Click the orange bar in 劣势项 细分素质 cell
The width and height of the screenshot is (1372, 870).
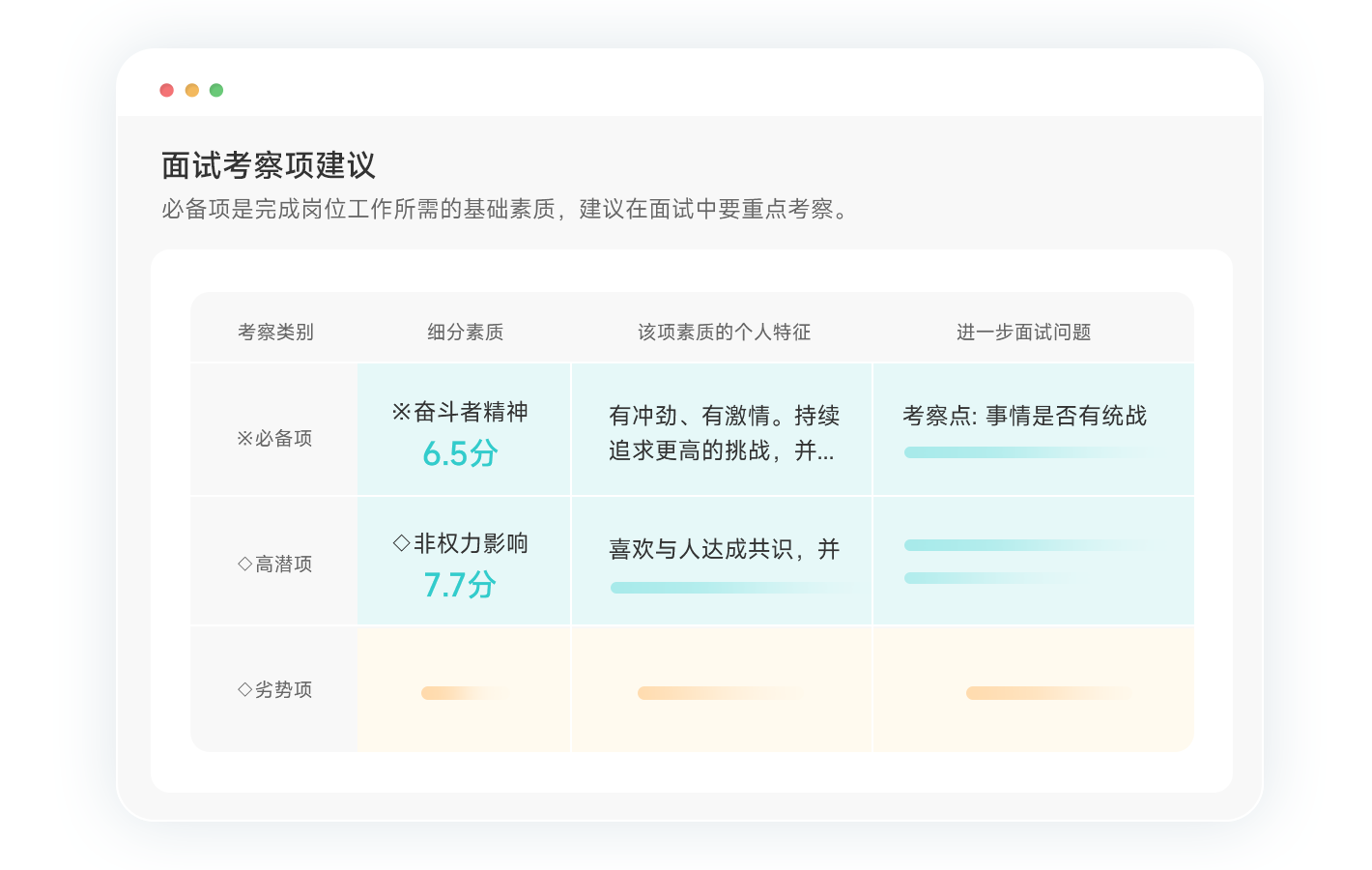tap(464, 693)
